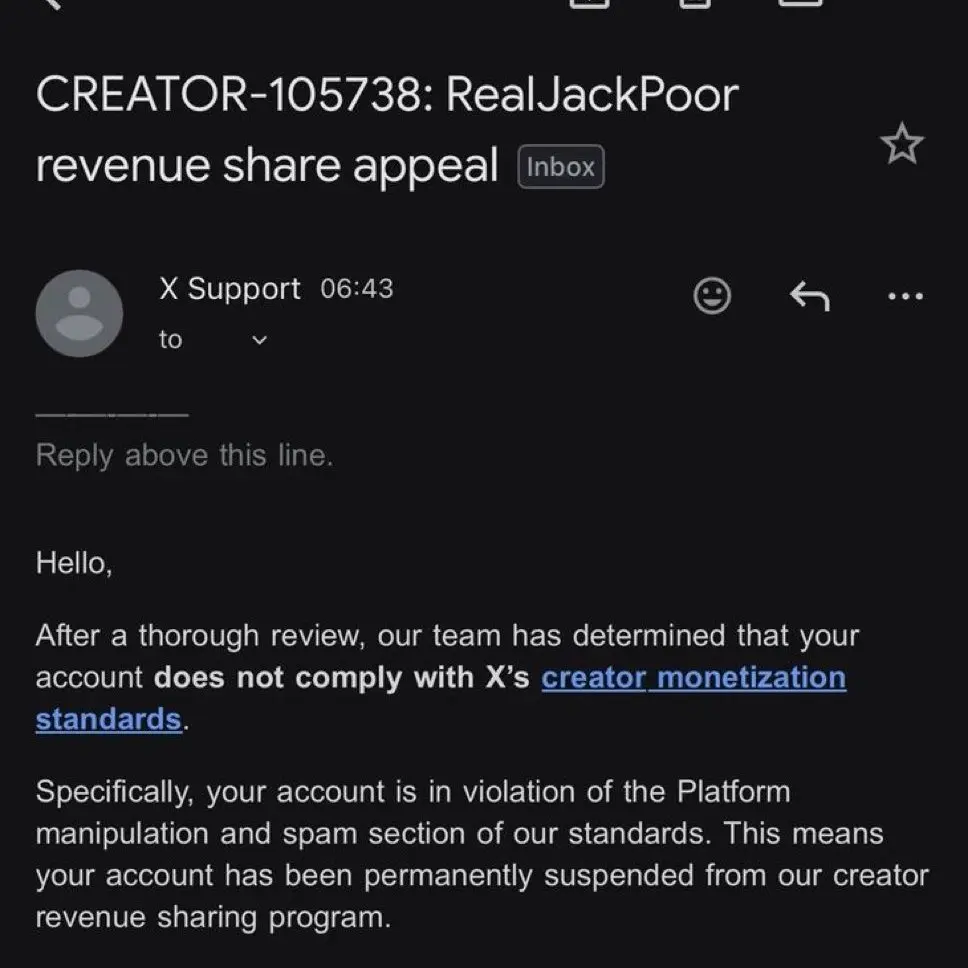Reply to X Support using arrow icon
The width and height of the screenshot is (968, 968).
pos(809,296)
